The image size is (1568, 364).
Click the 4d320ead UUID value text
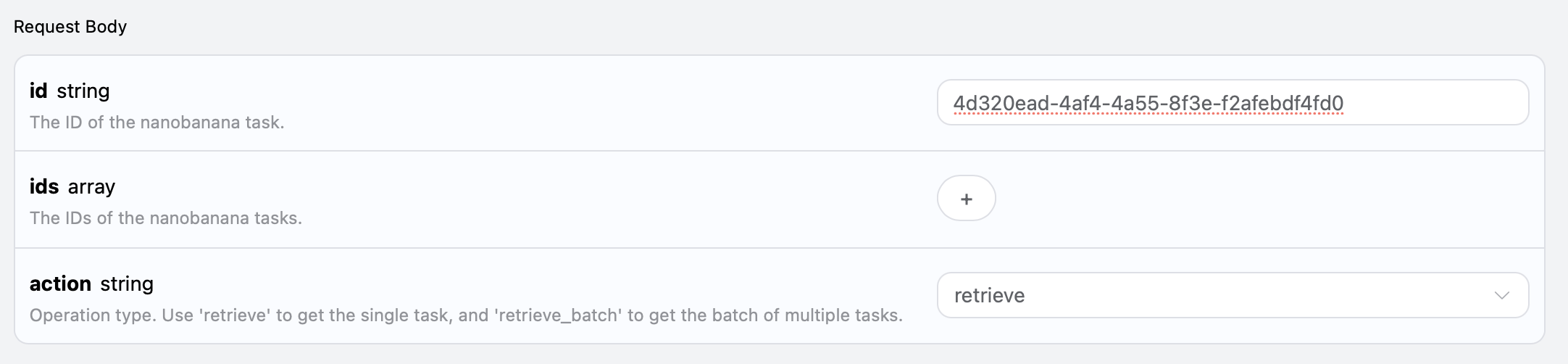tap(1148, 104)
